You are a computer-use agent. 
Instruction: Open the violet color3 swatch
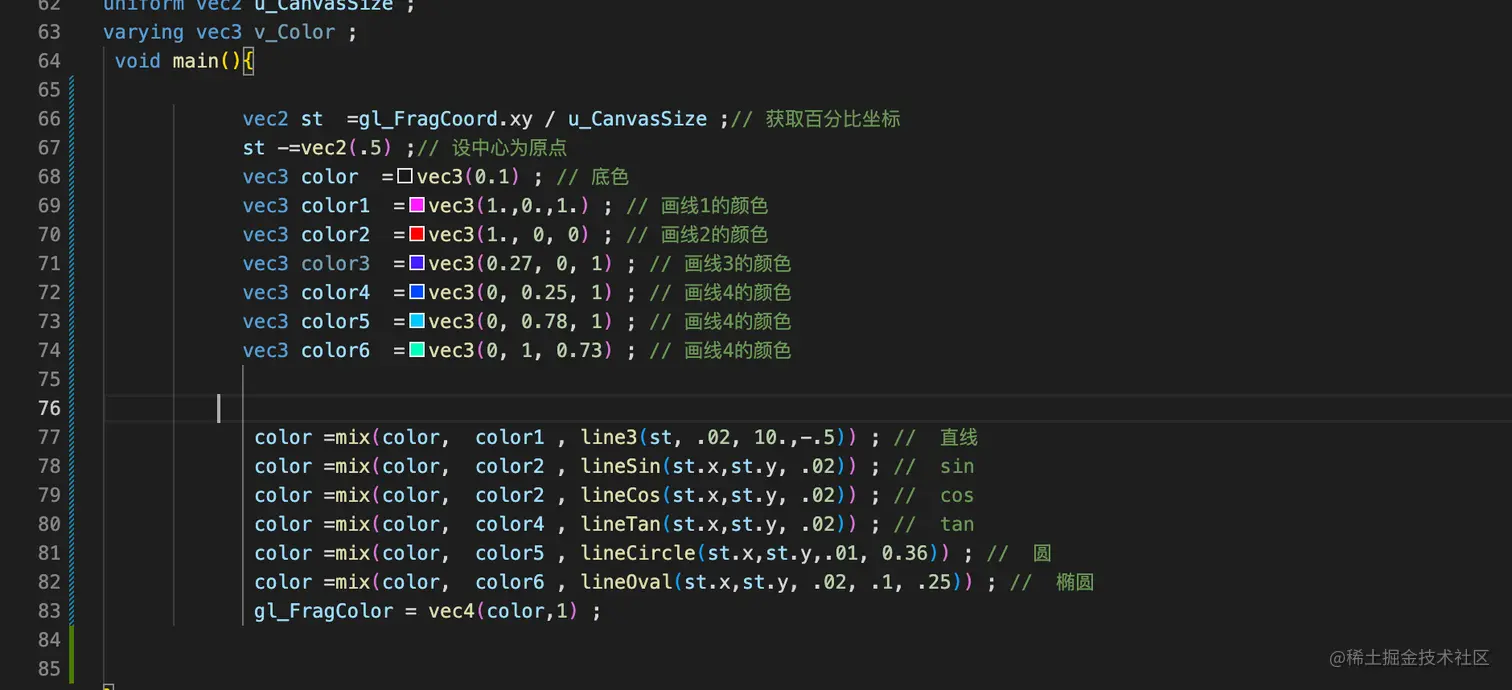[x=417, y=264]
